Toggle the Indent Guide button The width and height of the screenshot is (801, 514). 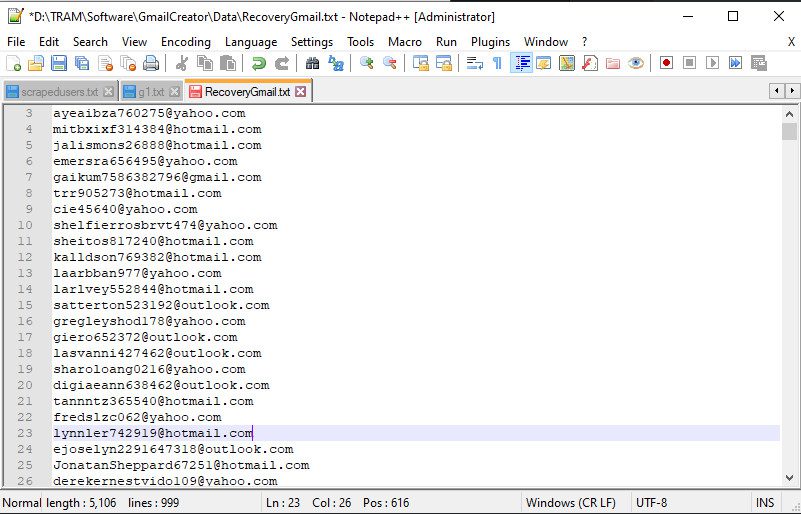(521, 63)
